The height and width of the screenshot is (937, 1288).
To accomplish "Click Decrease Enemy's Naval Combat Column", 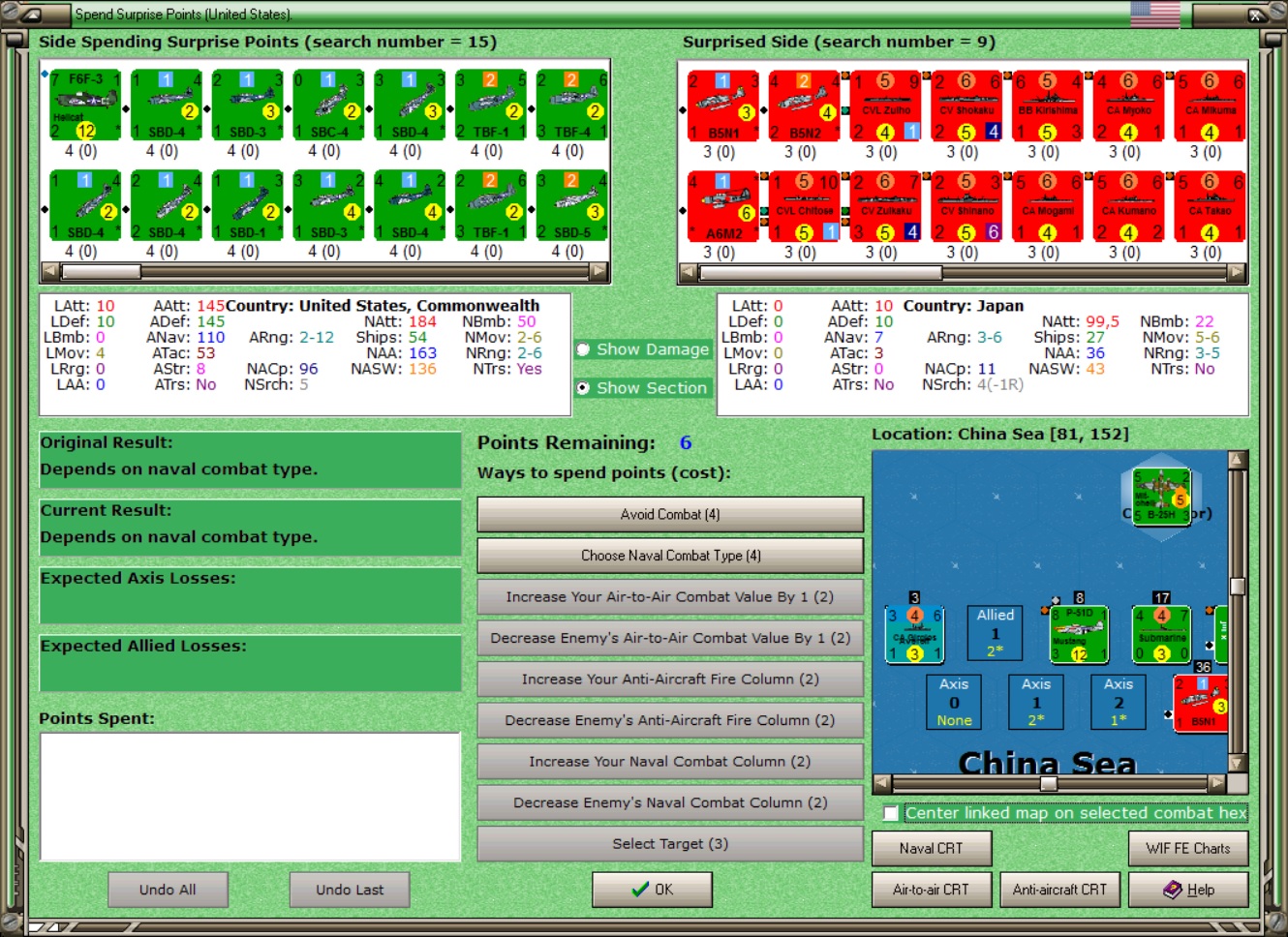I will coord(670,802).
